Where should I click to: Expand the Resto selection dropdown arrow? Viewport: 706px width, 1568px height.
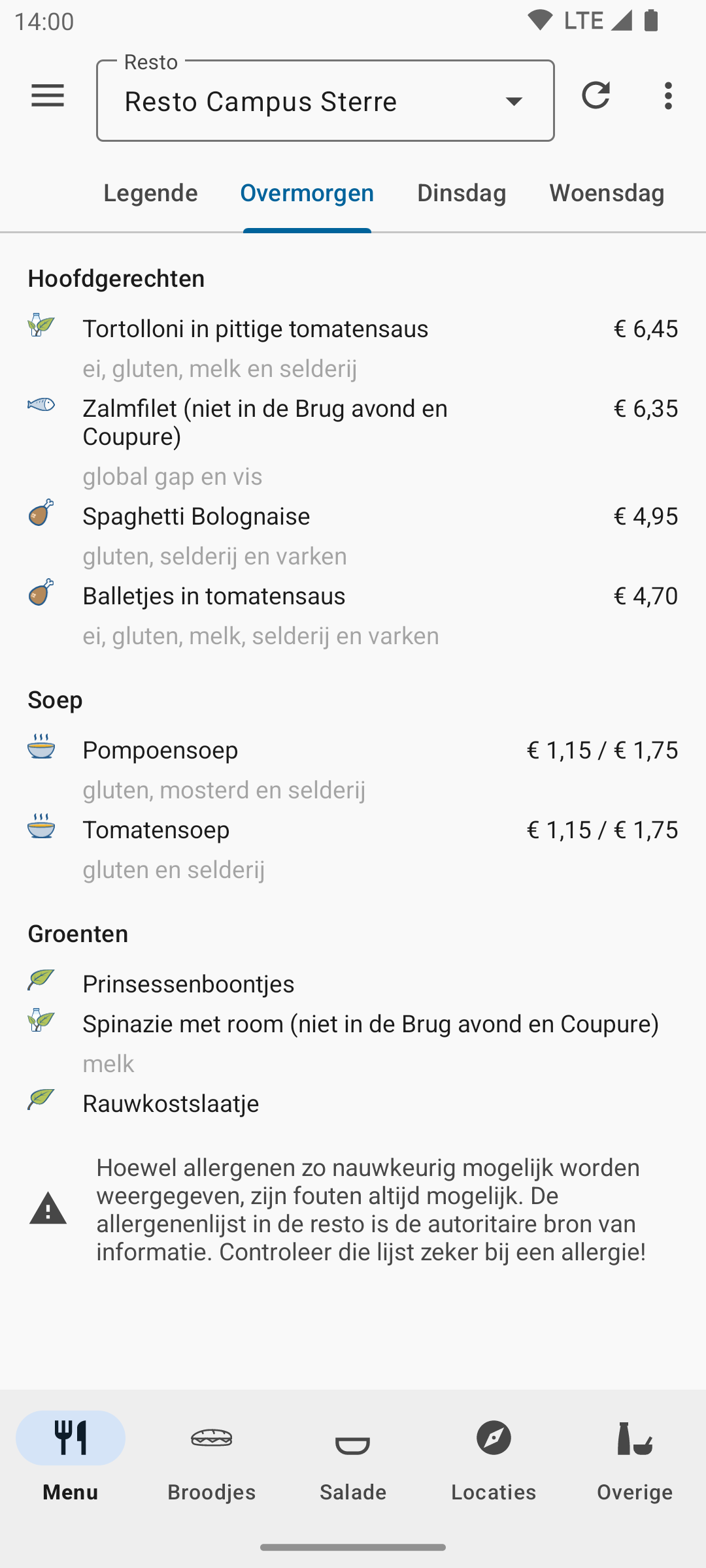pos(514,101)
